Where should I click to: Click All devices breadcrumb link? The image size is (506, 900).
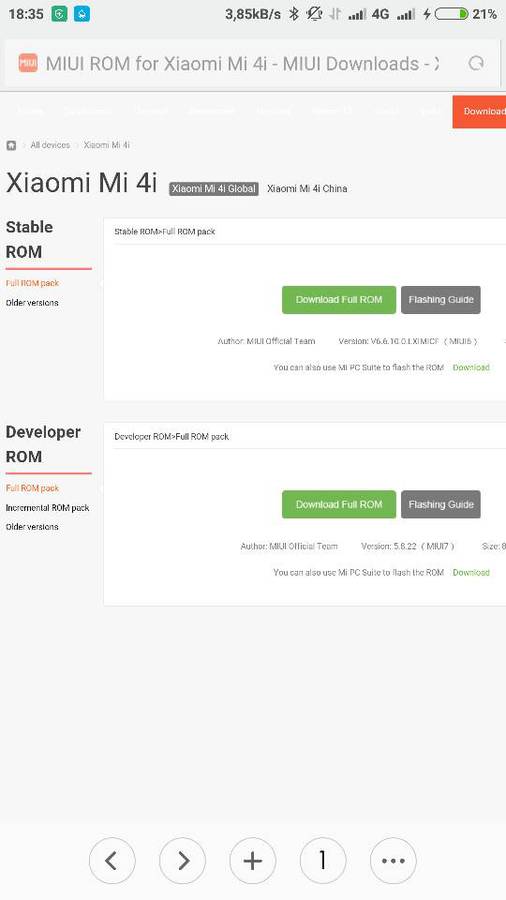(50, 145)
